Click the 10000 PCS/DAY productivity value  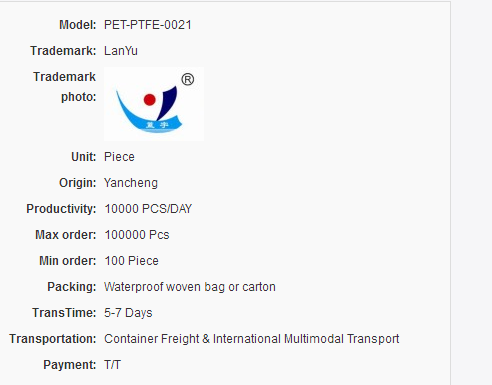[148, 209]
